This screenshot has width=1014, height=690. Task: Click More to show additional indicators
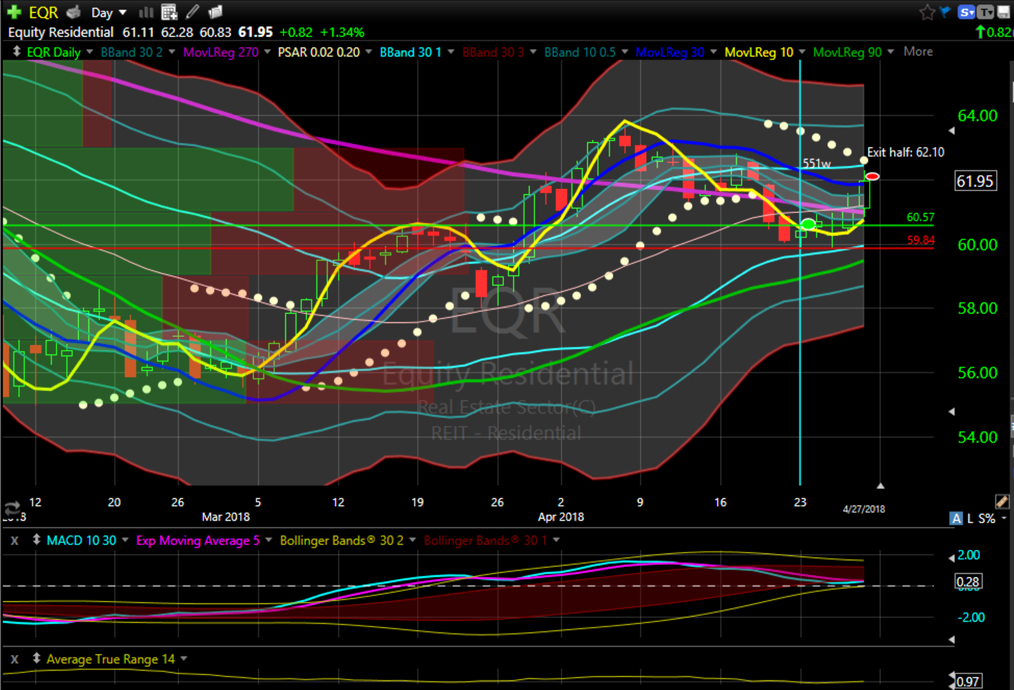[x=918, y=52]
